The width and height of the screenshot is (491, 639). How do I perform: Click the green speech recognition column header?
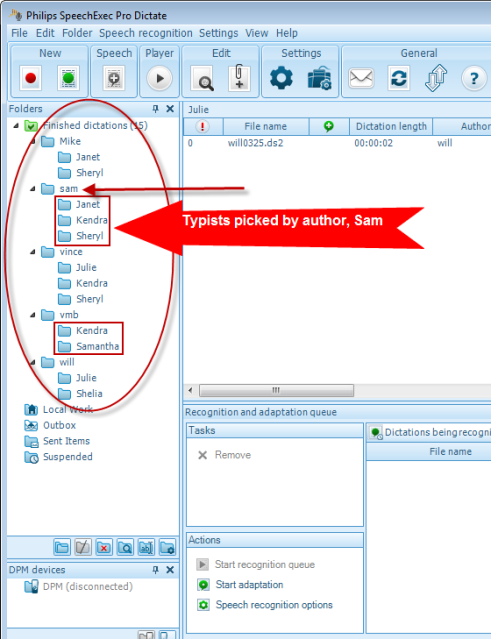(328, 127)
